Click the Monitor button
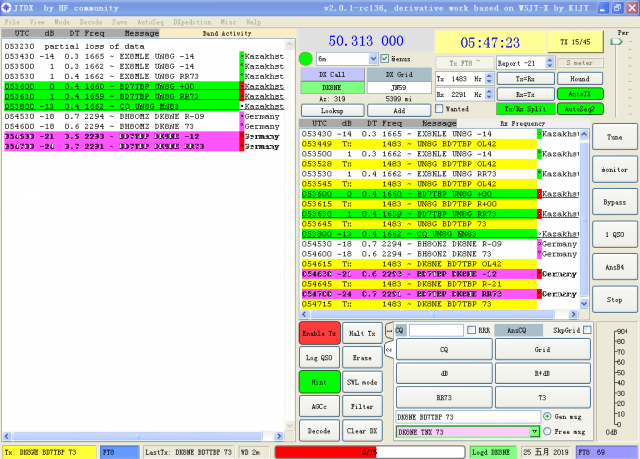Image resolution: width=640 pixels, height=459 pixels. (x=614, y=169)
